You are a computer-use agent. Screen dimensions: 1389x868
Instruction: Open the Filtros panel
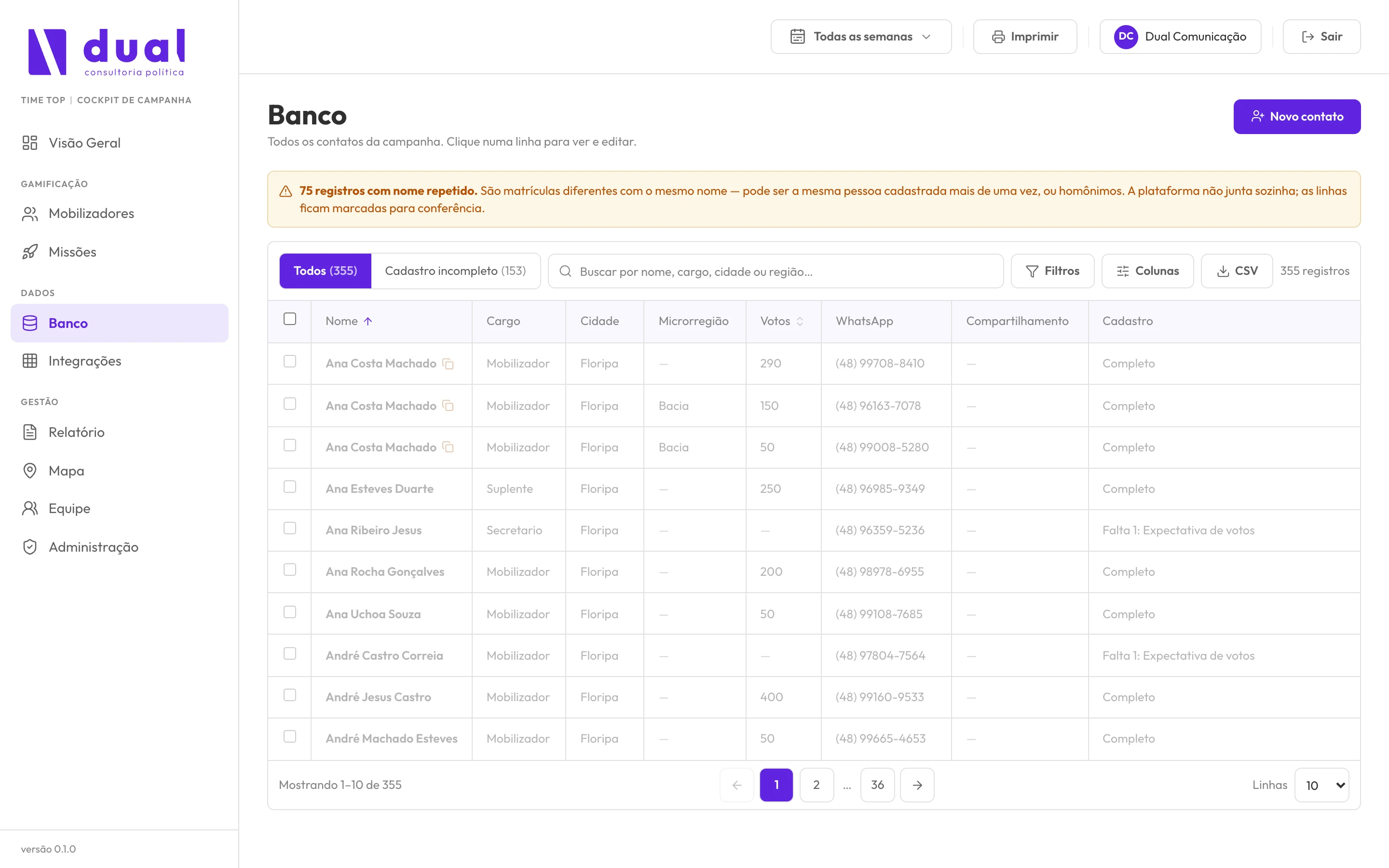(1052, 271)
